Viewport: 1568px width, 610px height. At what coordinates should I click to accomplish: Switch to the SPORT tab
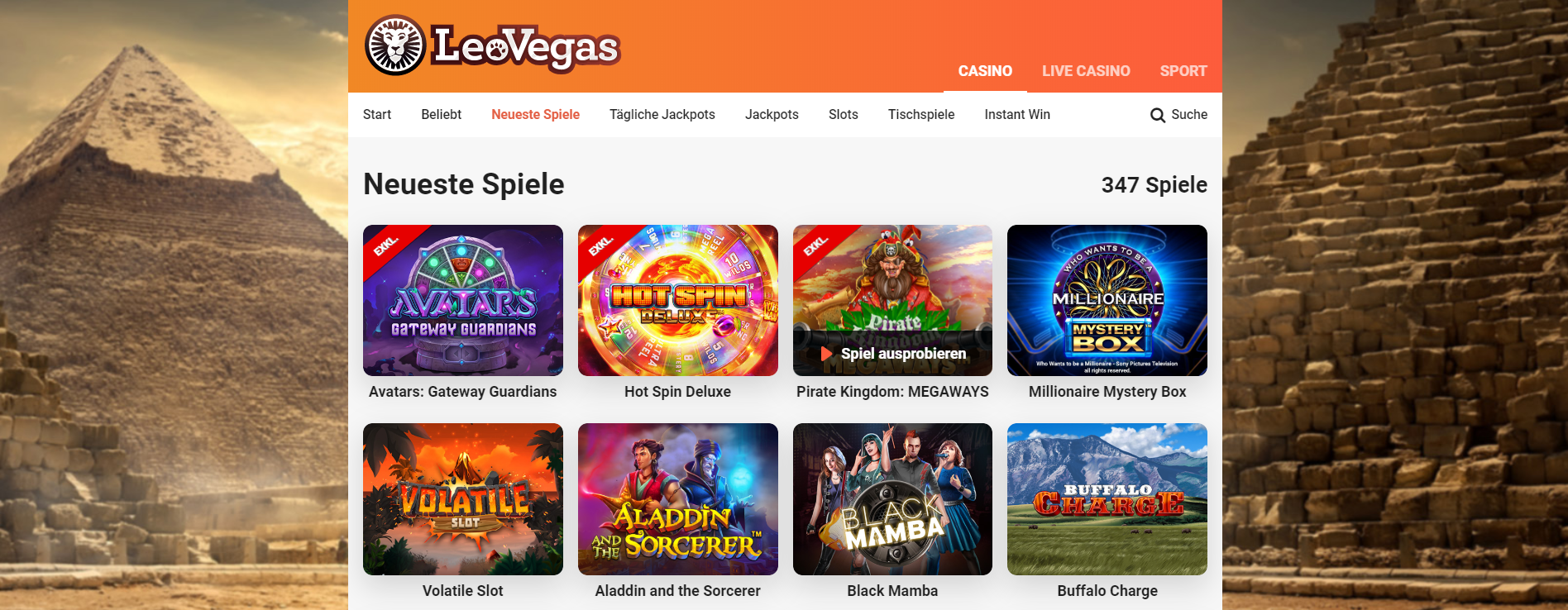click(1183, 71)
